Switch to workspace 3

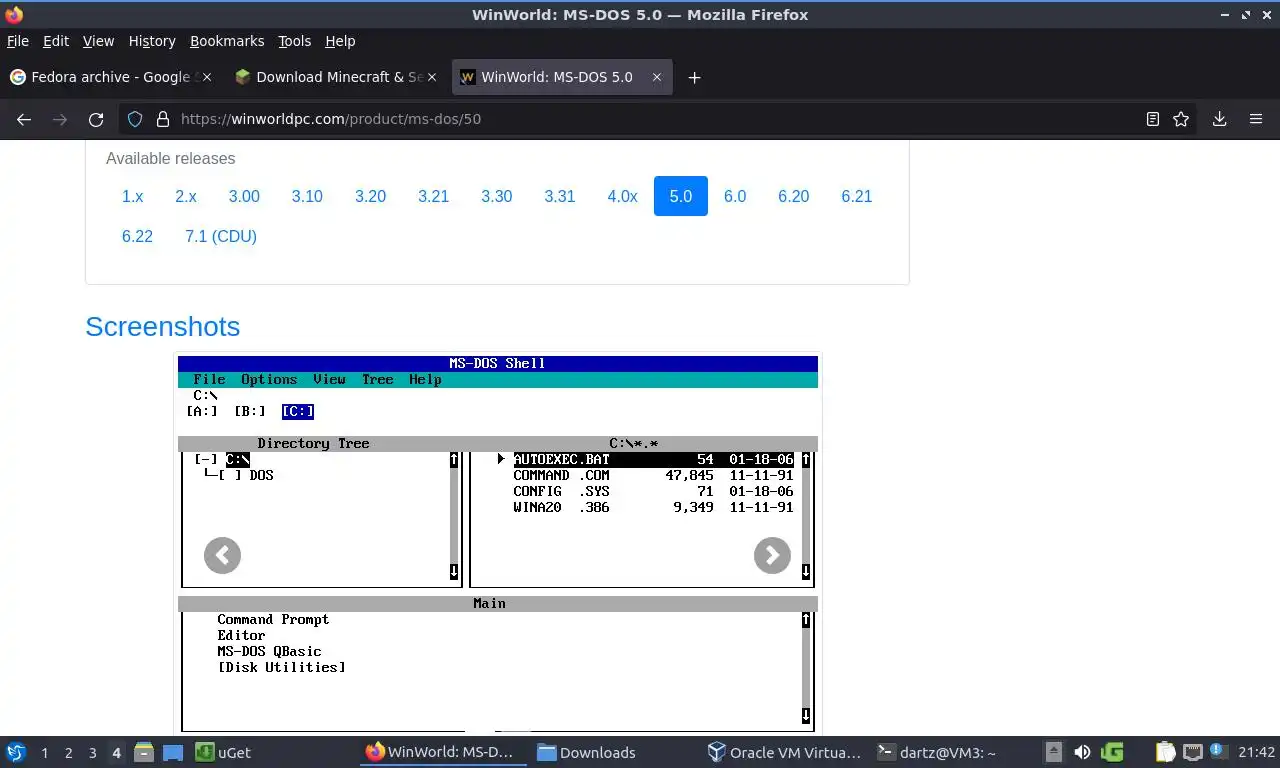92,753
